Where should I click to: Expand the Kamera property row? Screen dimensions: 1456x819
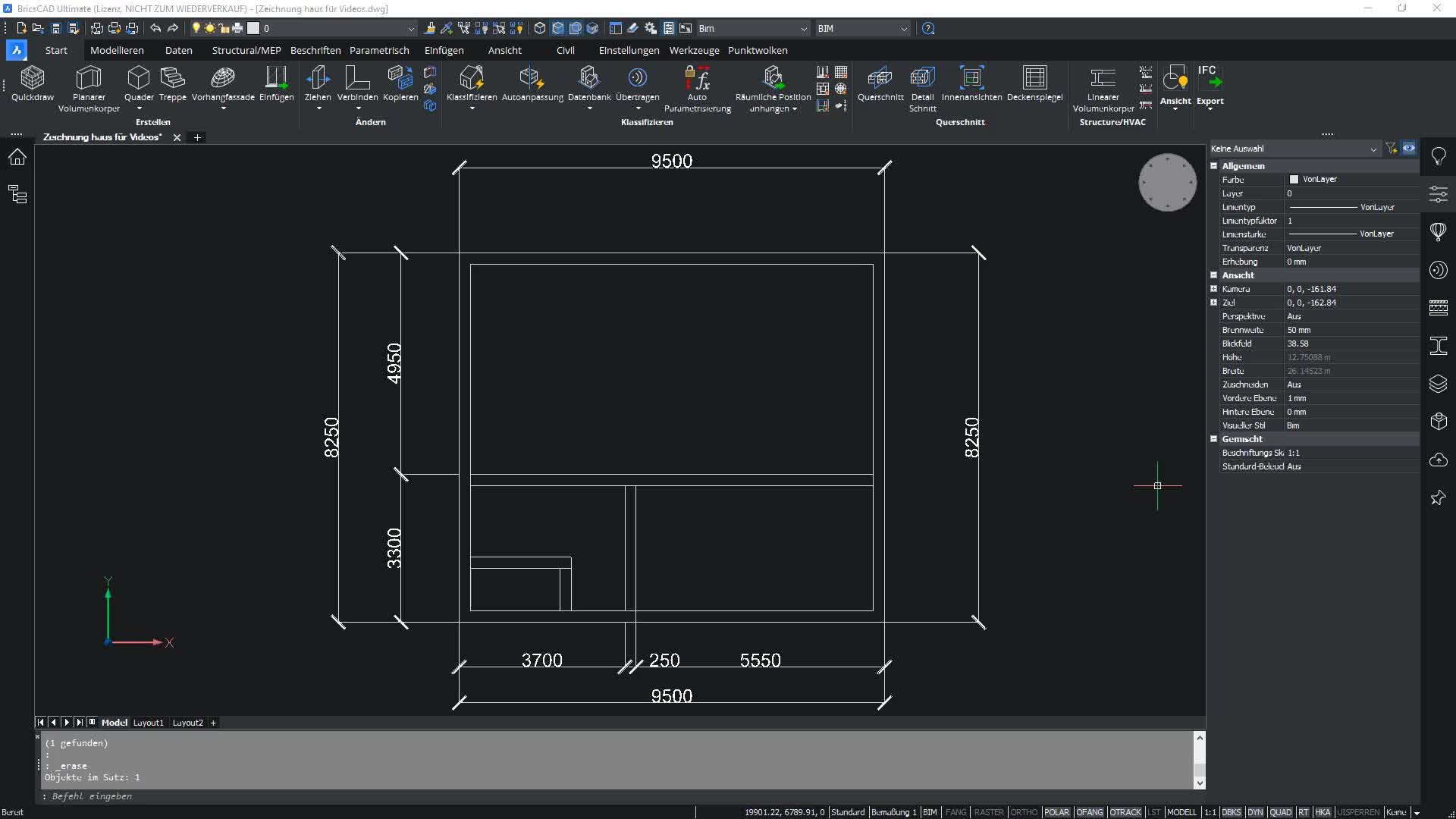coord(1213,289)
